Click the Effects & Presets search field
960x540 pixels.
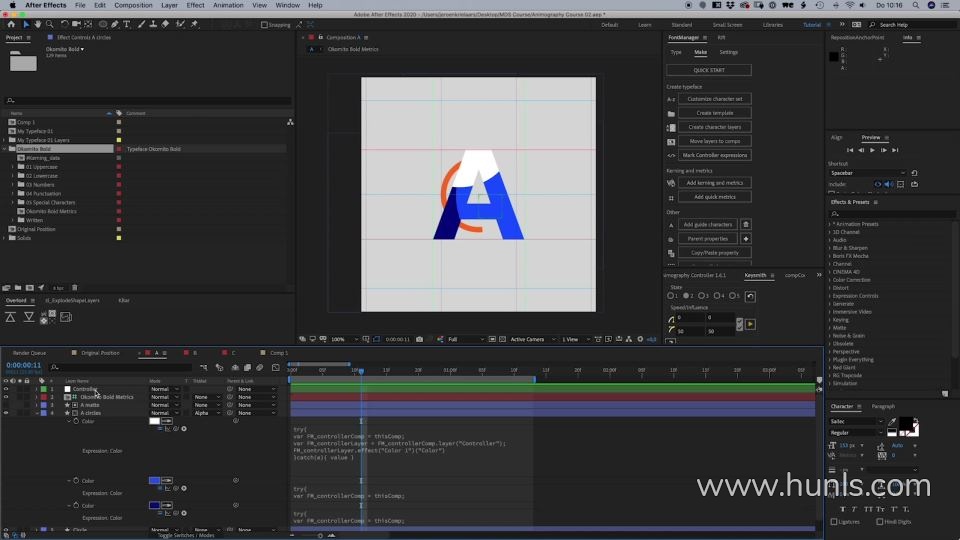point(890,214)
